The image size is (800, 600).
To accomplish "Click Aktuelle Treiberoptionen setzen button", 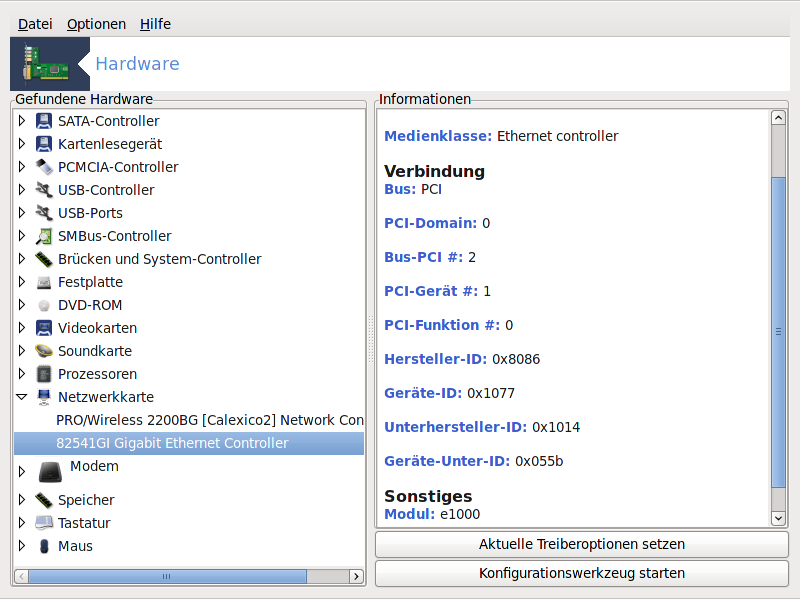I will click(582, 544).
